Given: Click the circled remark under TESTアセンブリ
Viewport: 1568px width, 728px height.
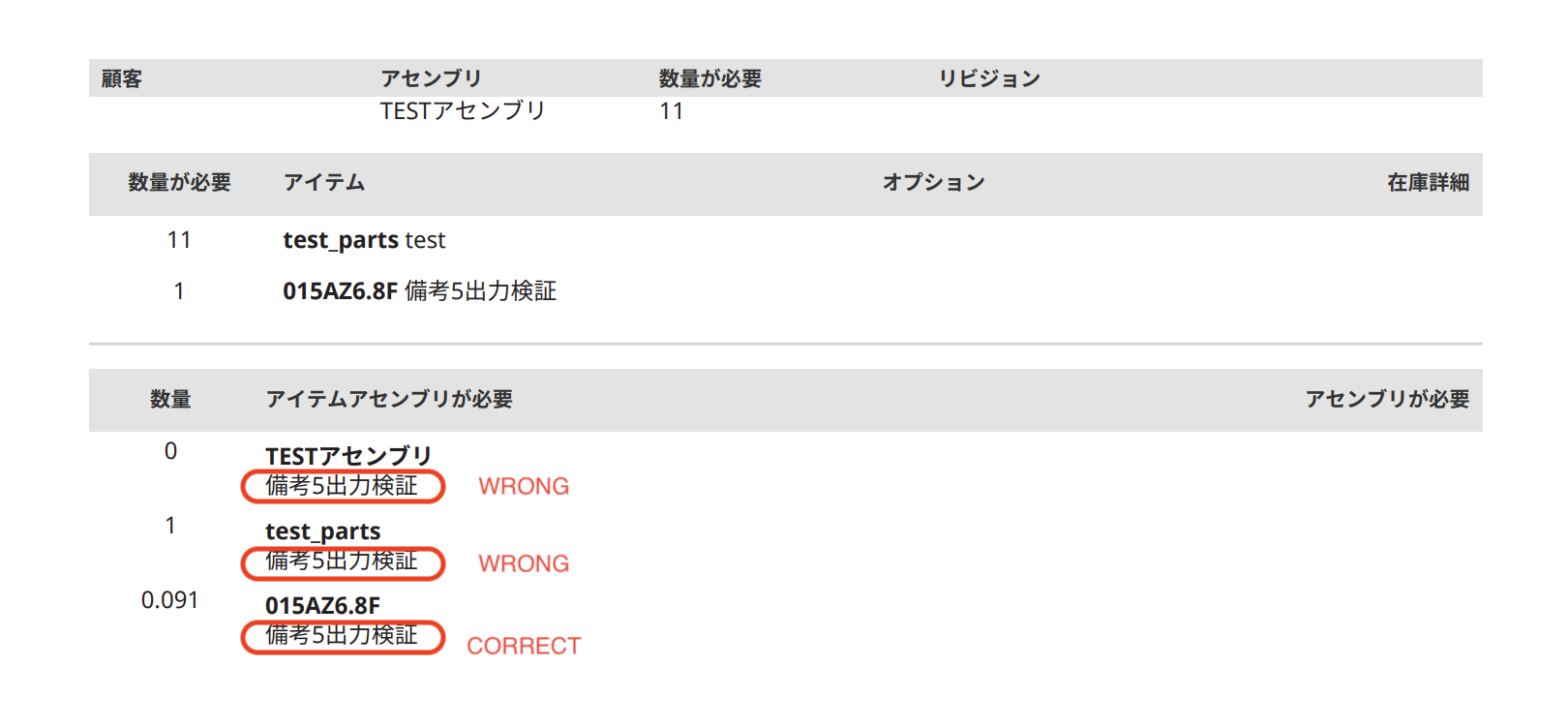Looking at the screenshot, I should click(343, 486).
